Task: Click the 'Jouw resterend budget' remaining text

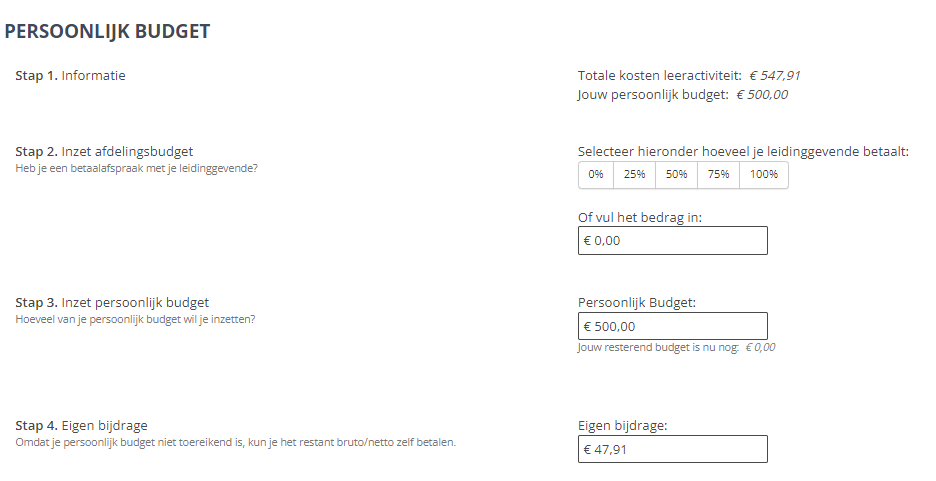Action: coord(676,348)
